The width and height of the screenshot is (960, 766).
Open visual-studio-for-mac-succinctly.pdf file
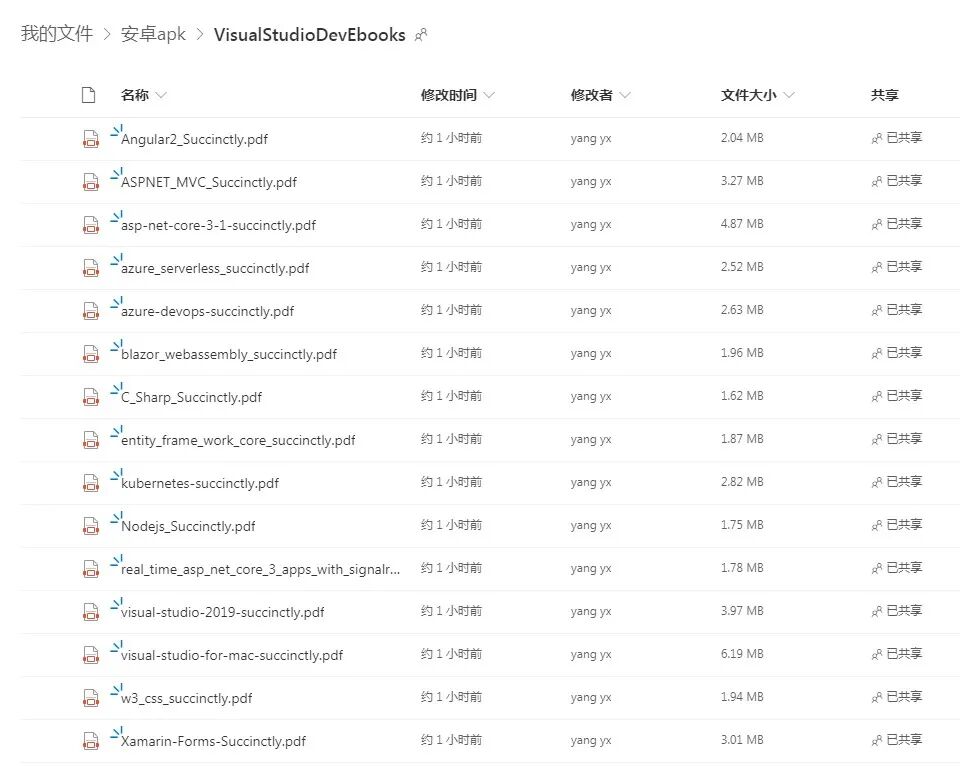click(231, 655)
